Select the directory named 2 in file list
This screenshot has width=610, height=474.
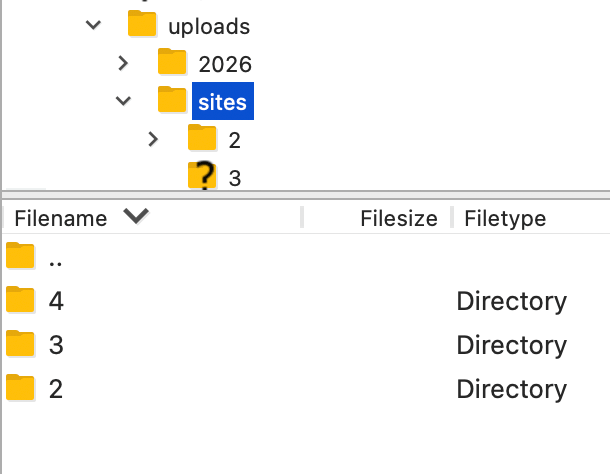[56, 388]
